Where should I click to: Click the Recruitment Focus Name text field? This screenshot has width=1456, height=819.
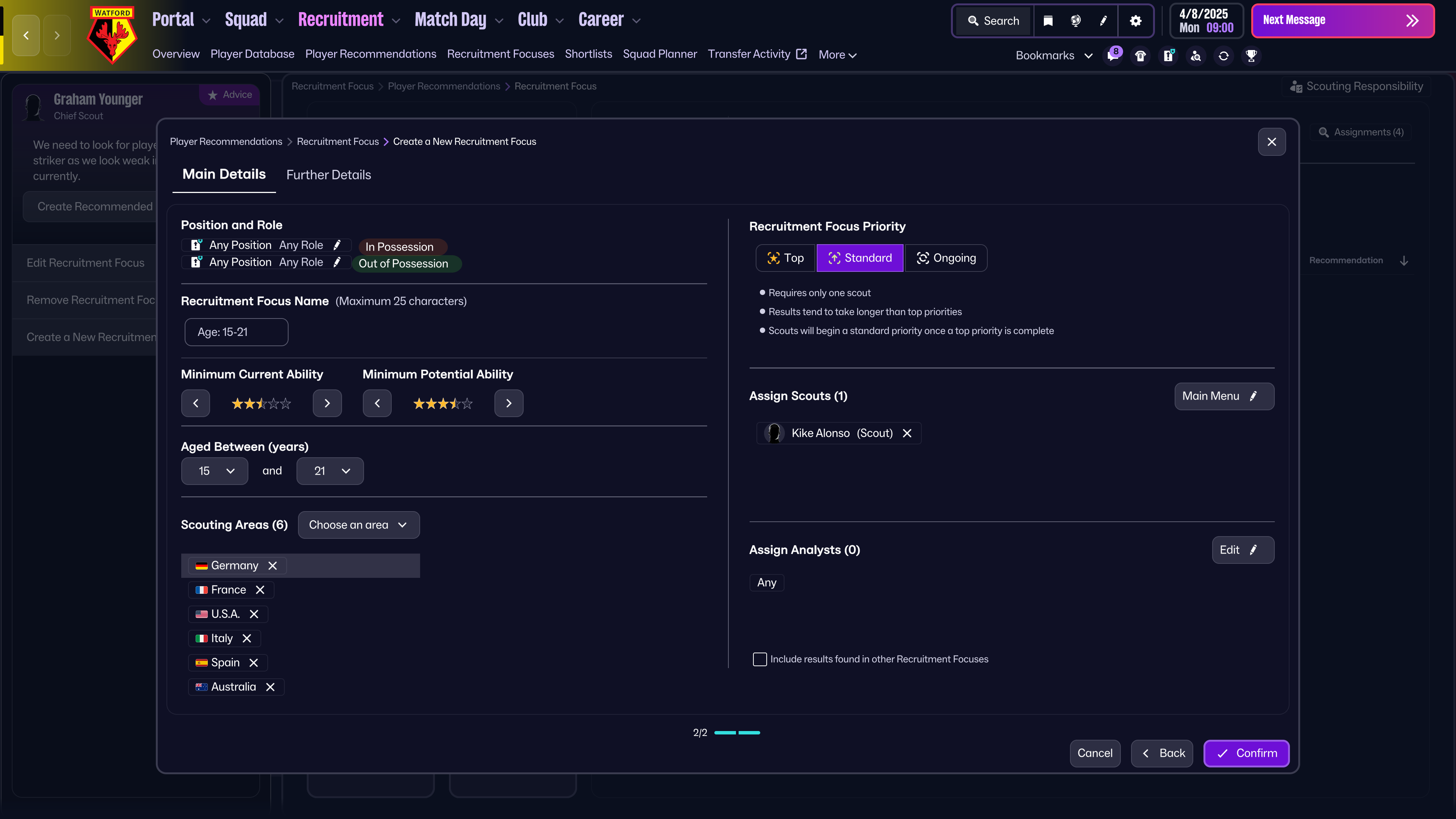click(236, 332)
